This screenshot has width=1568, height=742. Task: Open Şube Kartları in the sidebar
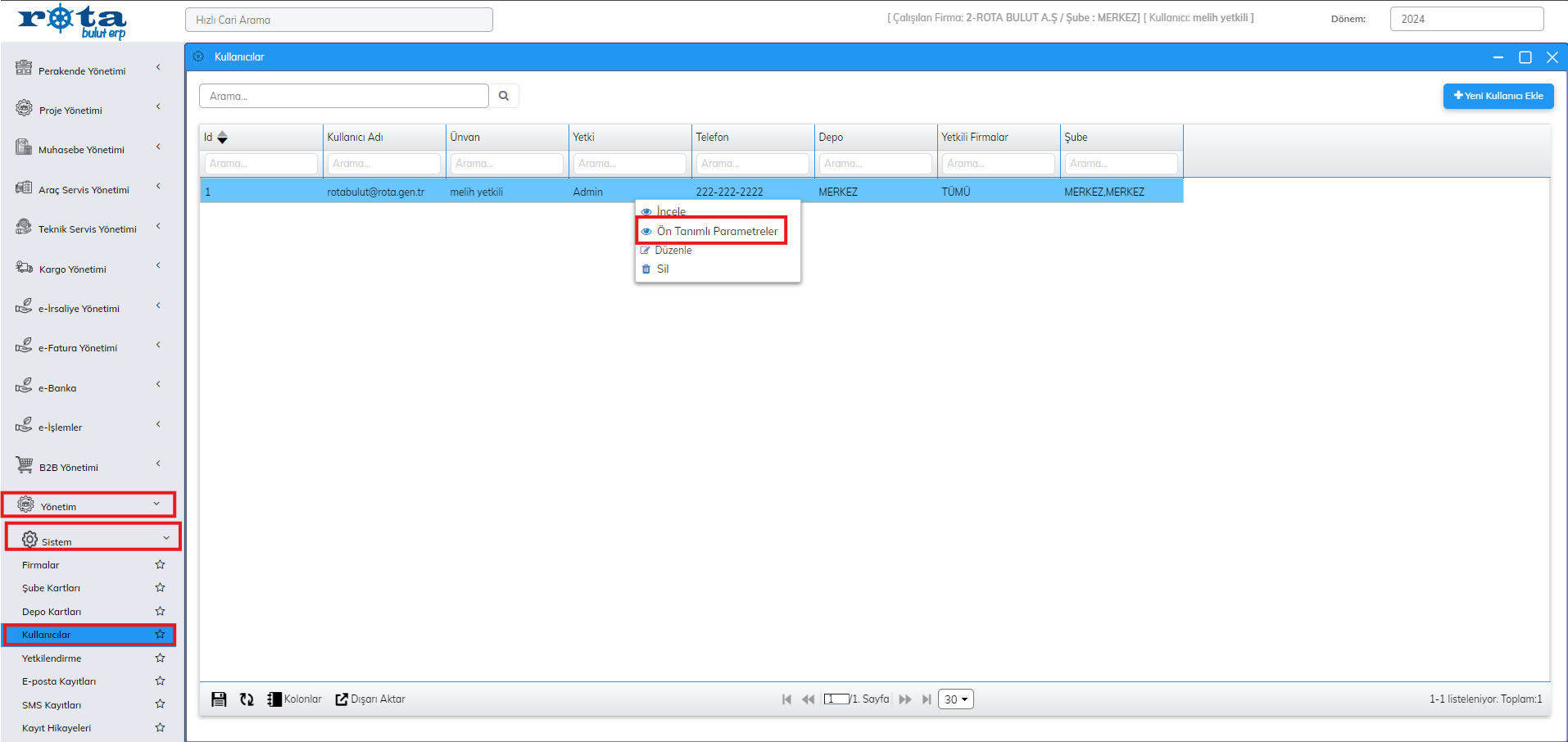point(51,588)
